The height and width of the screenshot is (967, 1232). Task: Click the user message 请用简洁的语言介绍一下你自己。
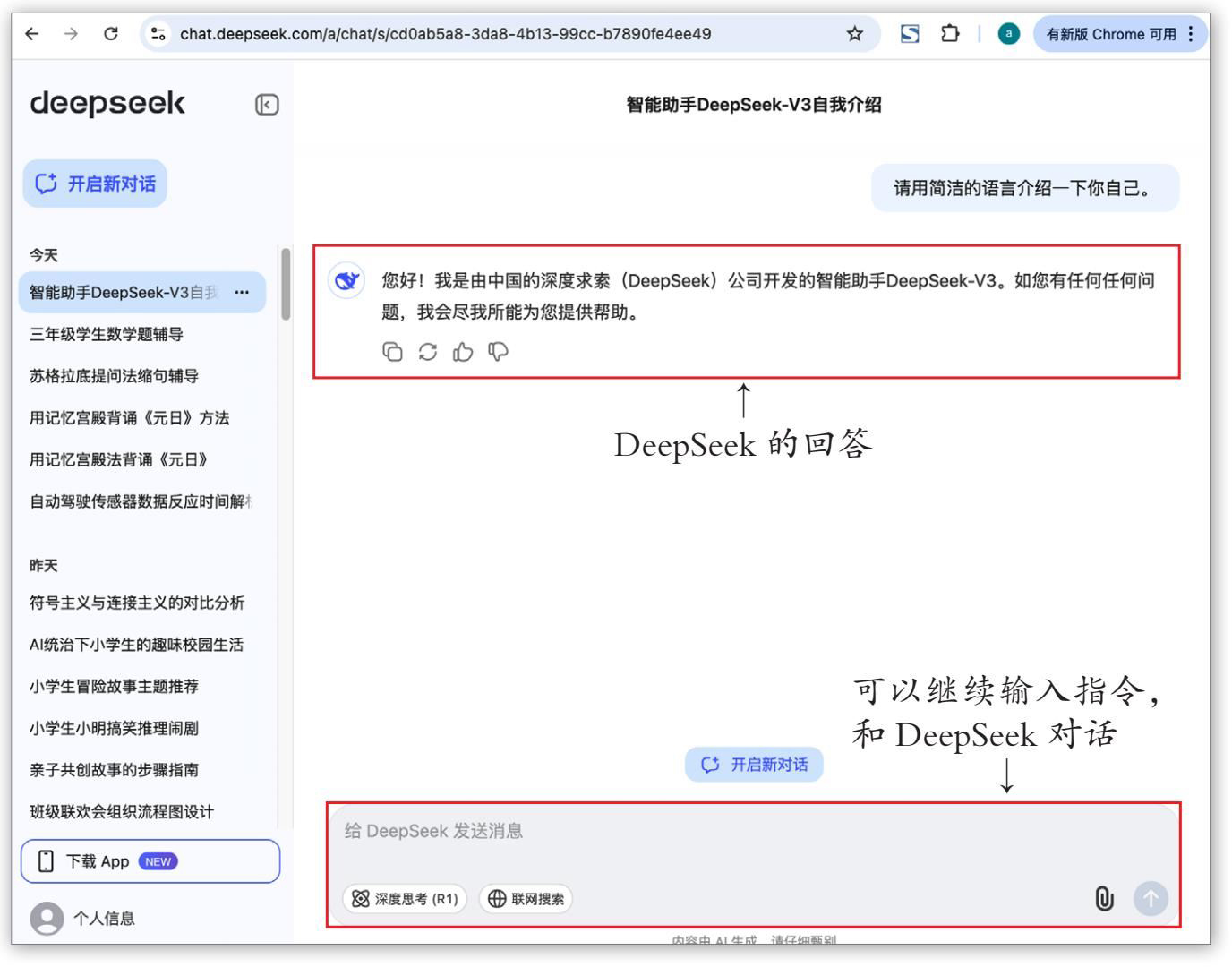coord(1025,188)
